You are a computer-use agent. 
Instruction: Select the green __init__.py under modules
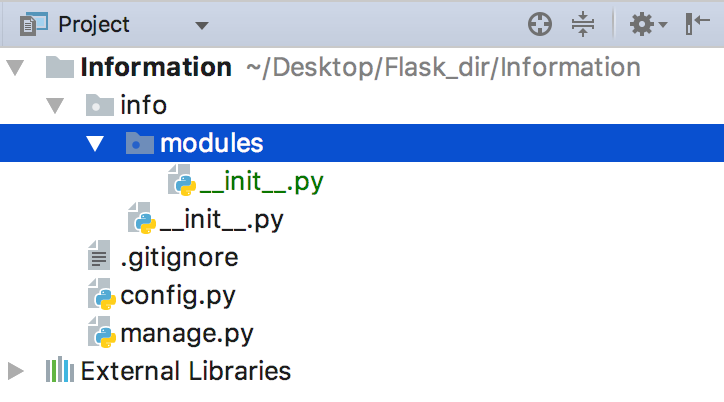[261, 182]
